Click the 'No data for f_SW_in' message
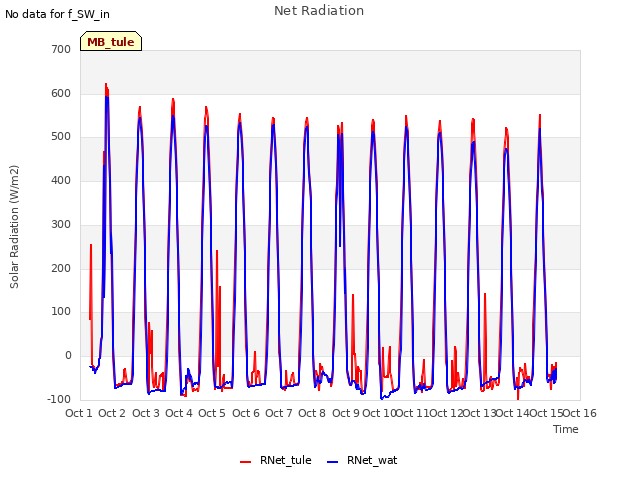The image size is (640, 480). (57, 14)
